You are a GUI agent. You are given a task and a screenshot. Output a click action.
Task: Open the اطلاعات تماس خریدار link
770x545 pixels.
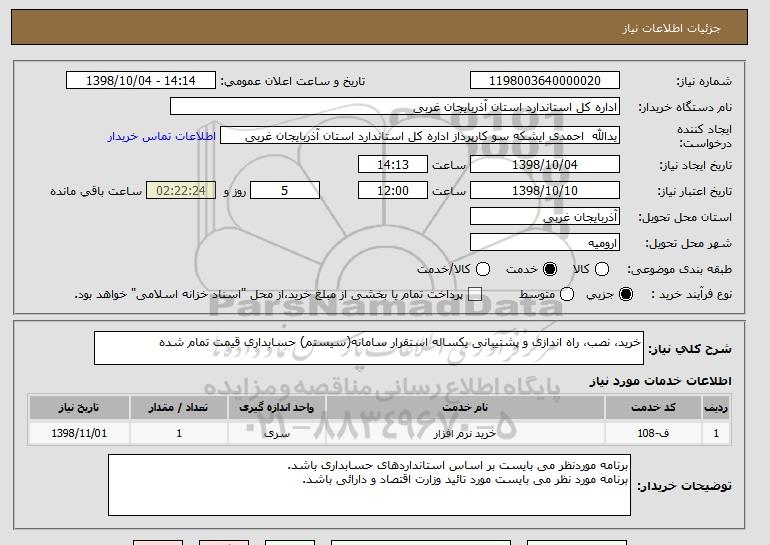pos(162,136)
